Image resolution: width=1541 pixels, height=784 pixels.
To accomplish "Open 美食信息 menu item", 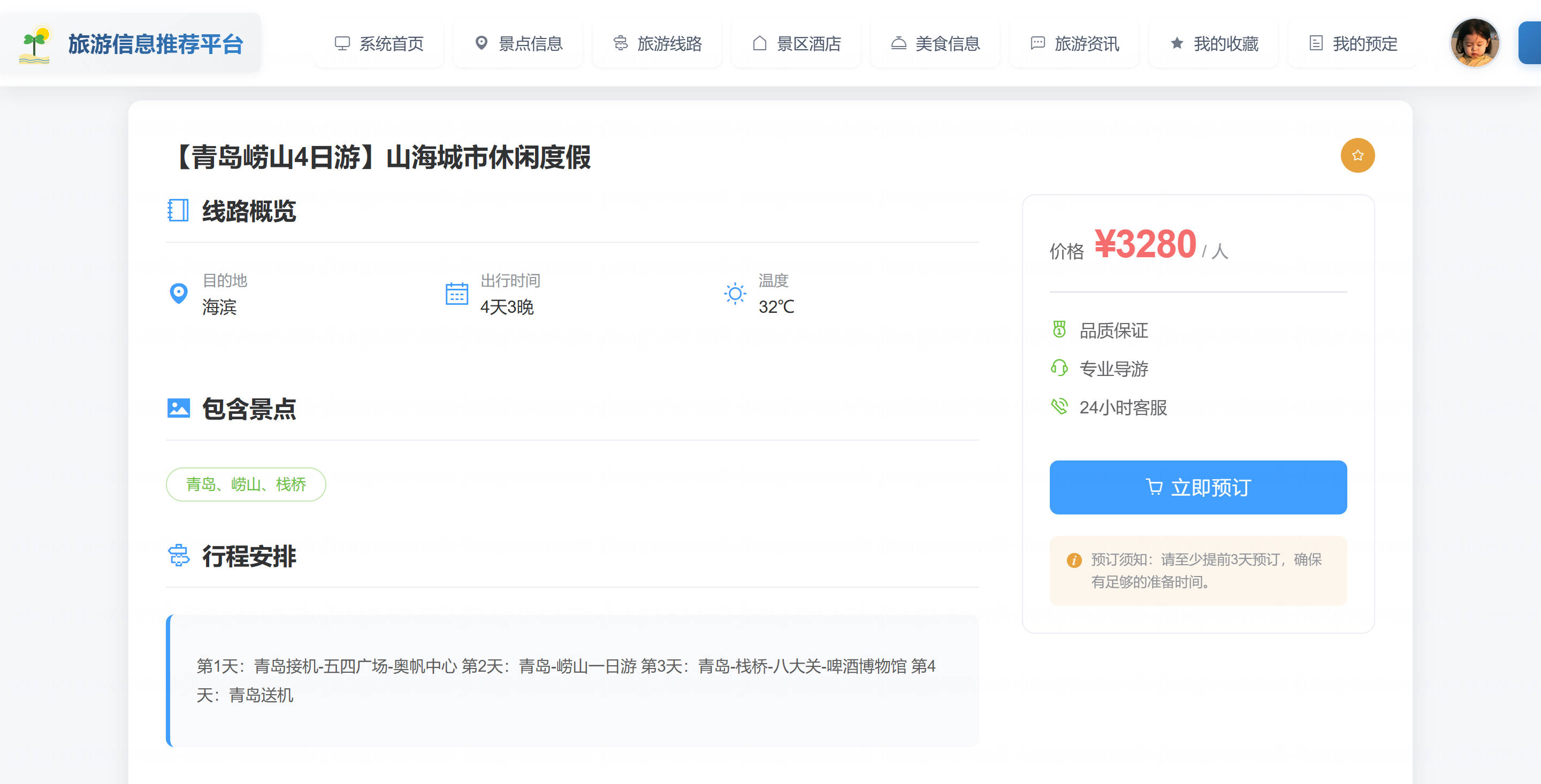I will tap(935, 44).
